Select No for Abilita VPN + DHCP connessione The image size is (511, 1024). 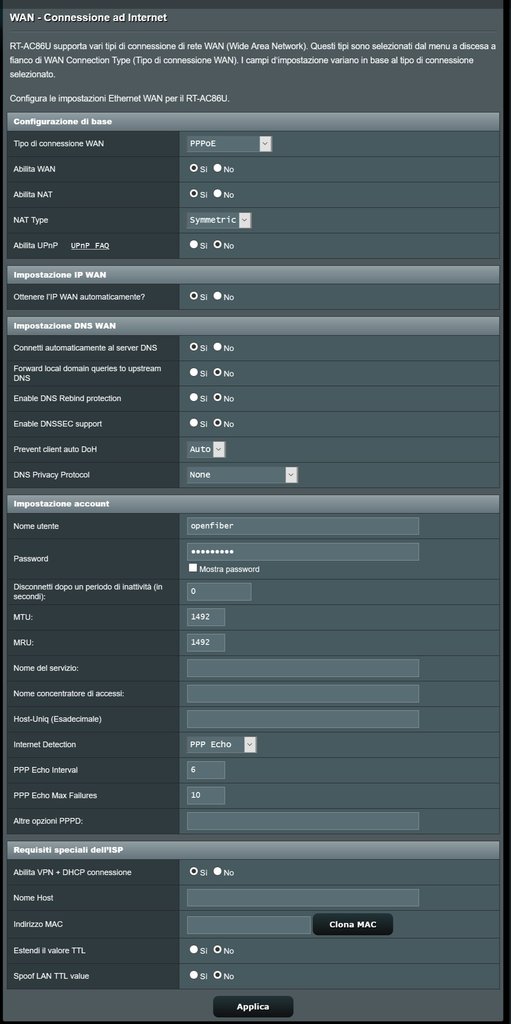[218, 871]
